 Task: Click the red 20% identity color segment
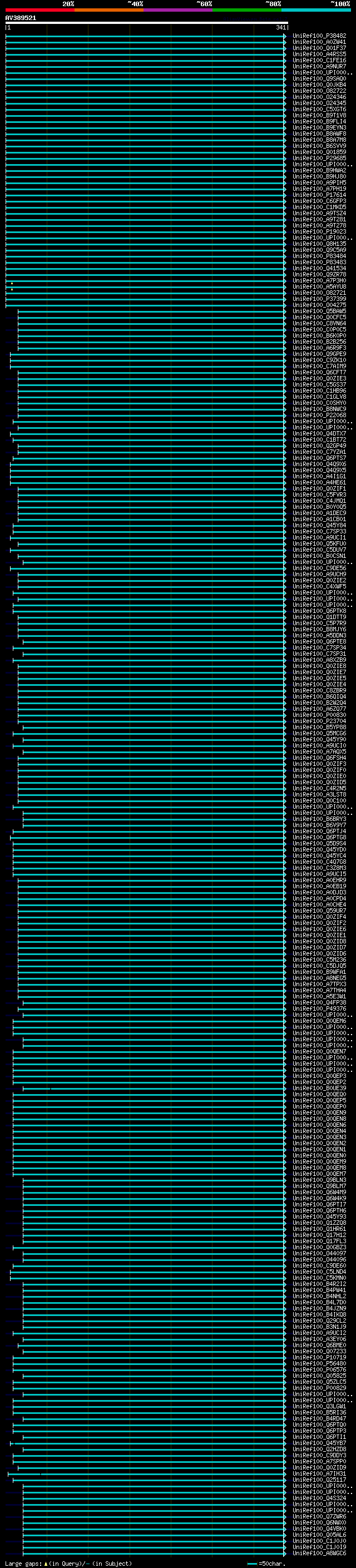tap(39, 10)
